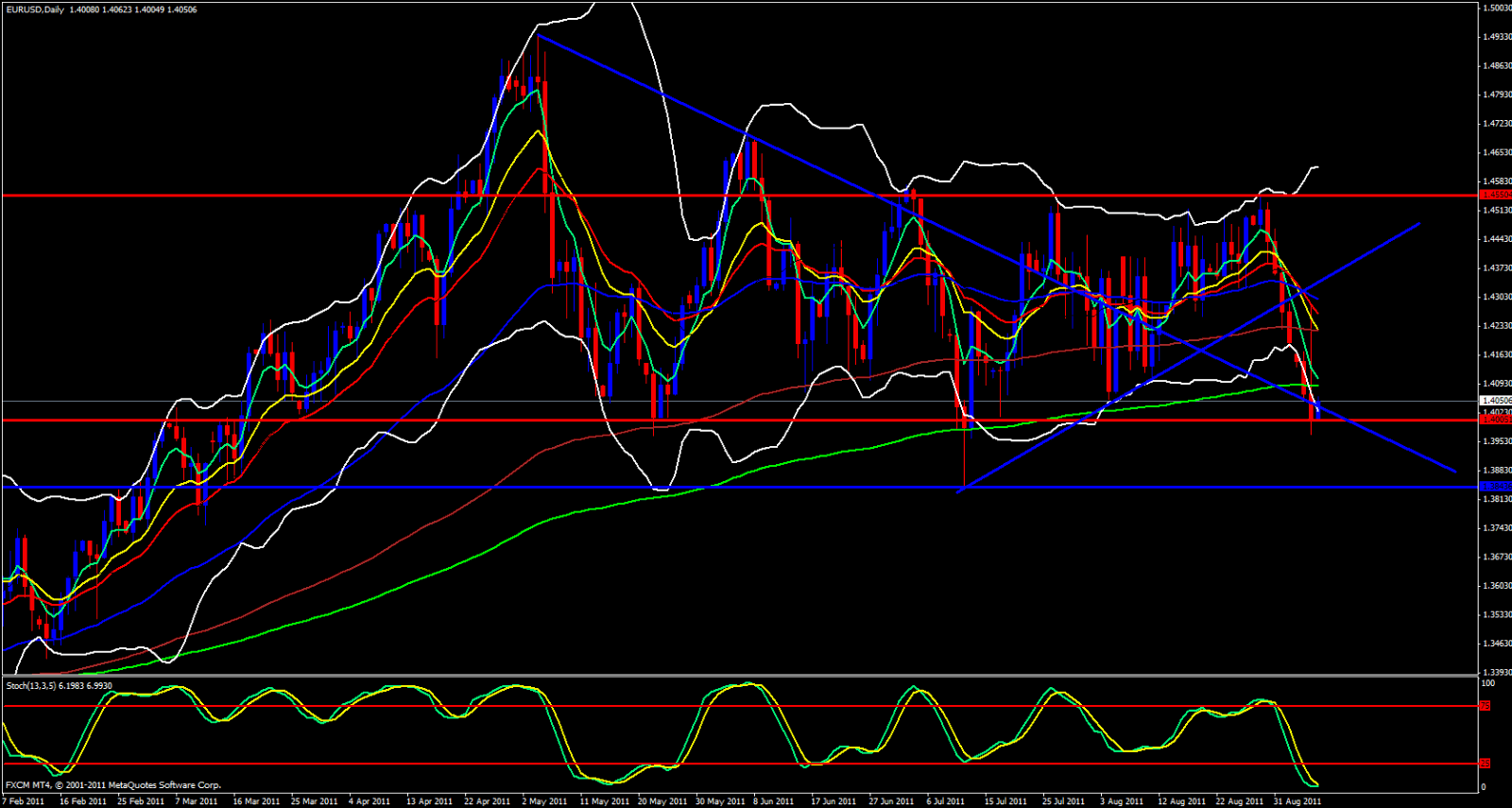
Task: Click the white current price tag 1.40506
Action: point(1495,401)
